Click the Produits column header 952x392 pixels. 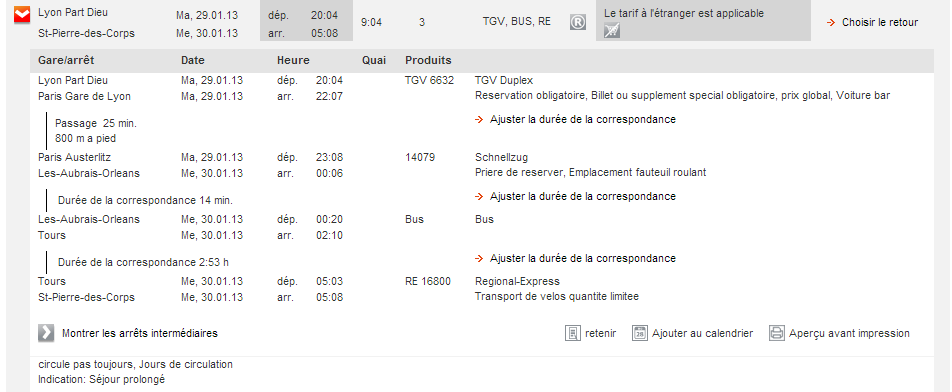point(428,61)
